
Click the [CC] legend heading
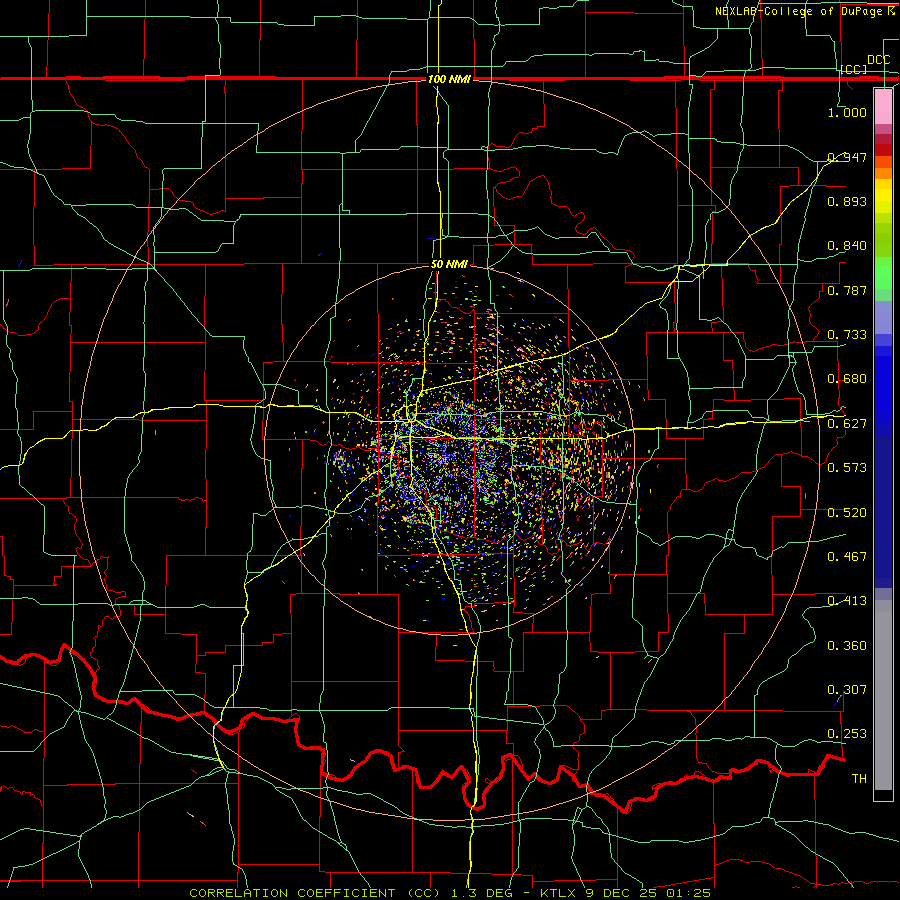tap(854, 69)
